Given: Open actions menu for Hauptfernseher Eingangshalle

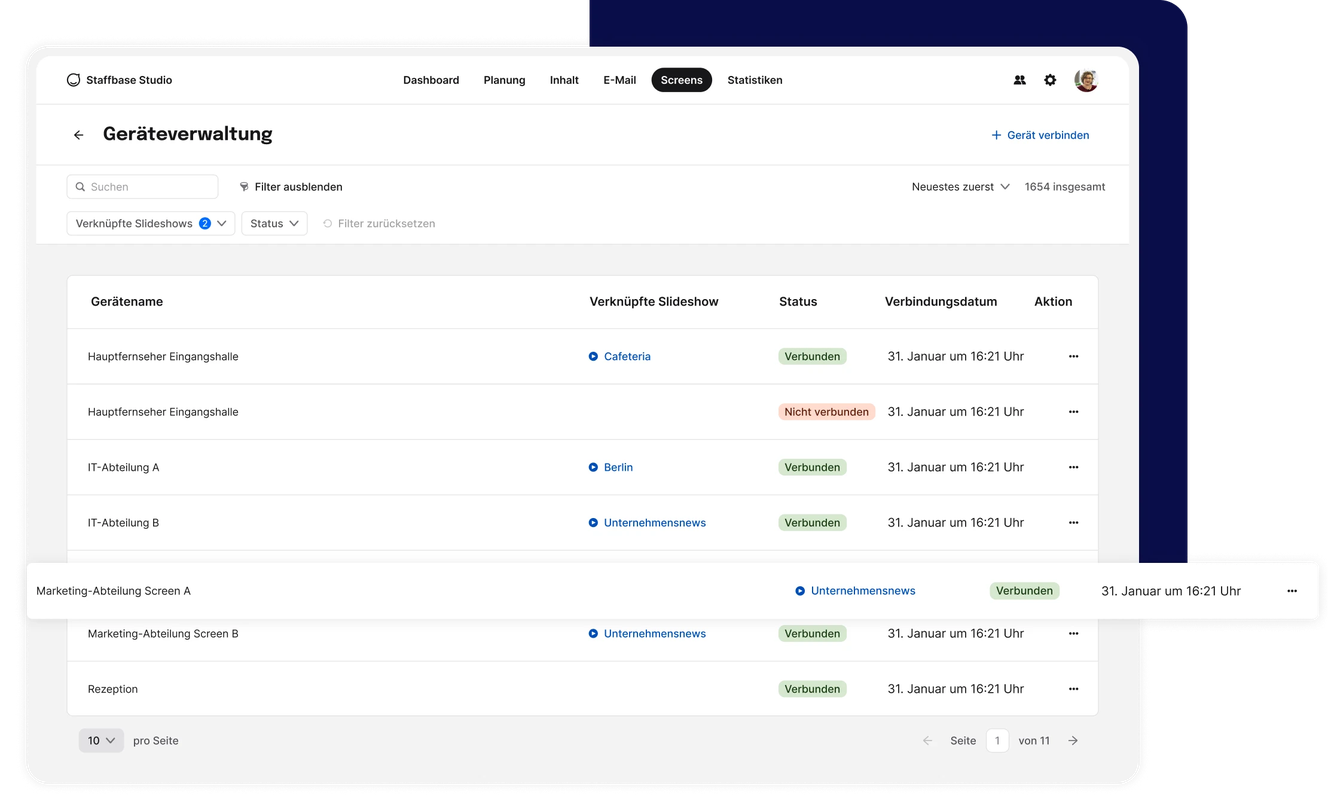Looking at the screenshot, I should pyautogui.click(x=1073, y=356).
